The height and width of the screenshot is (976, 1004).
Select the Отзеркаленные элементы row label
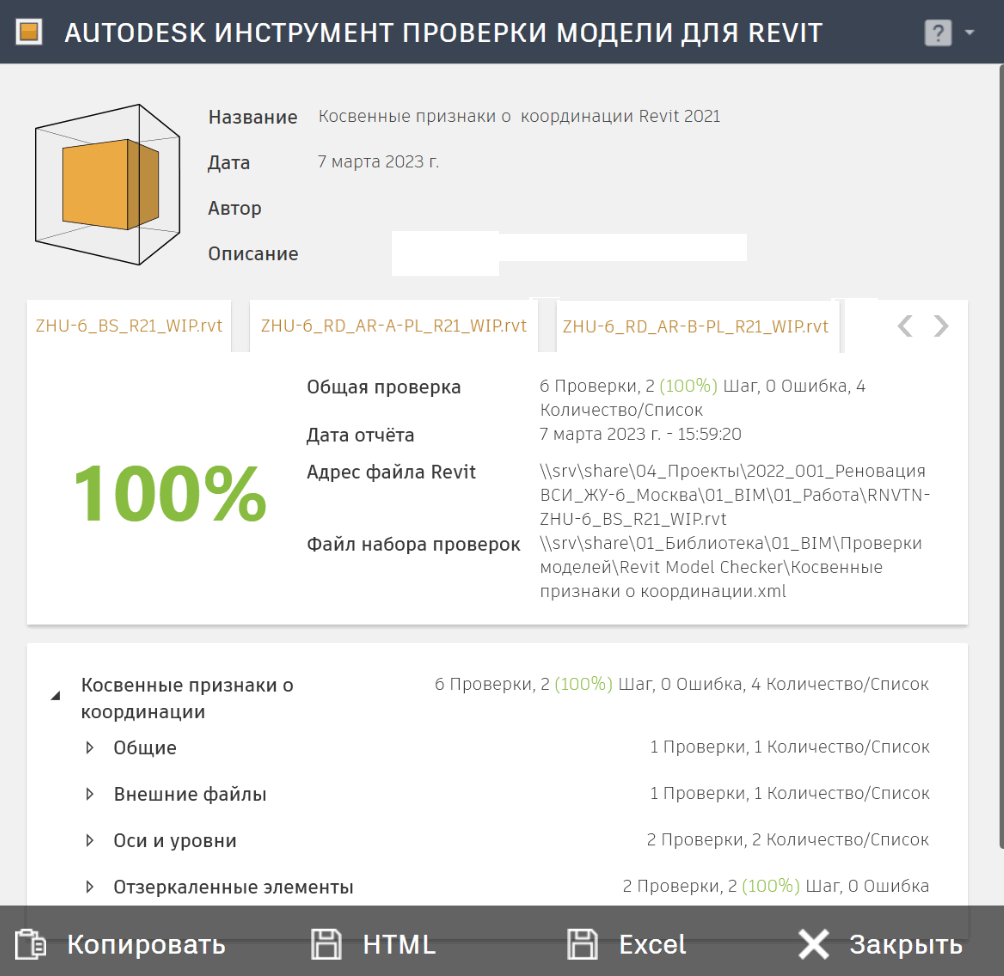tap(233, 887)
